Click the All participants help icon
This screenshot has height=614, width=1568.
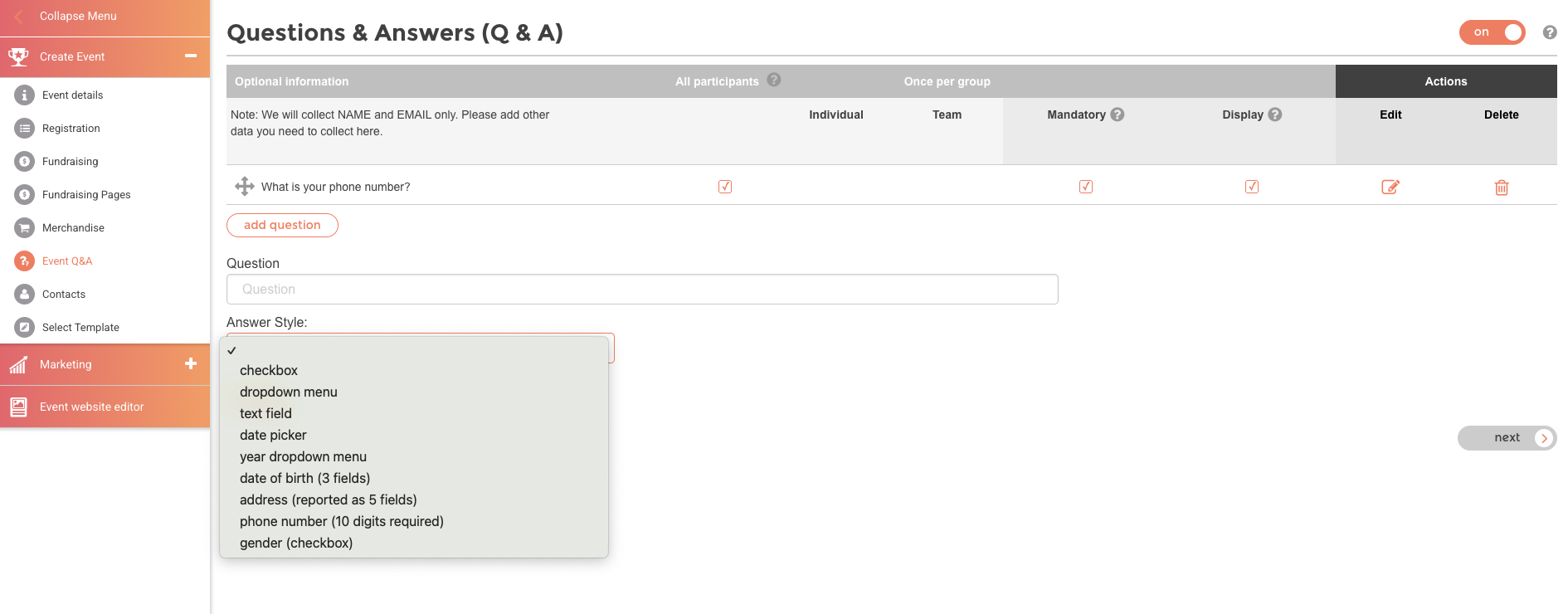[774, 80]
